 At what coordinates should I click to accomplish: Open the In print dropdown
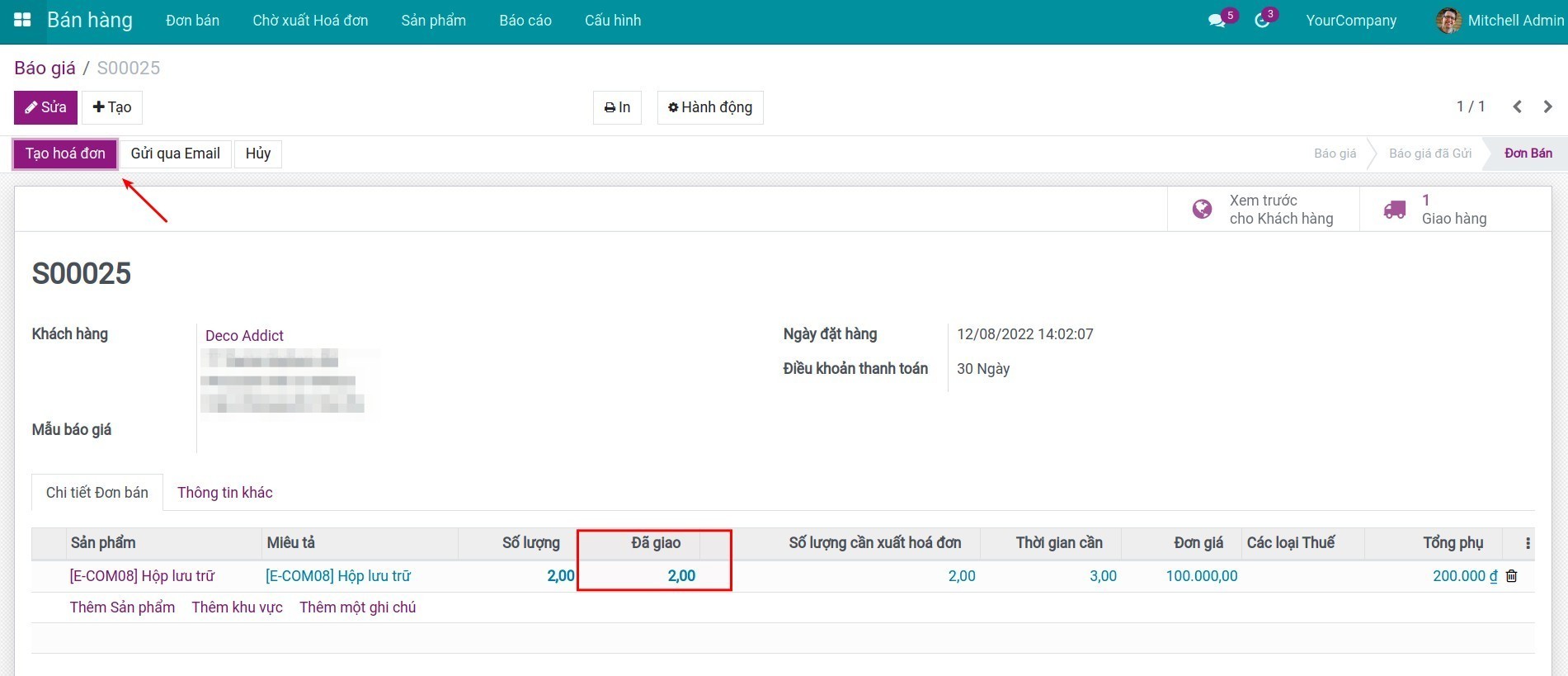coord(617,107)
